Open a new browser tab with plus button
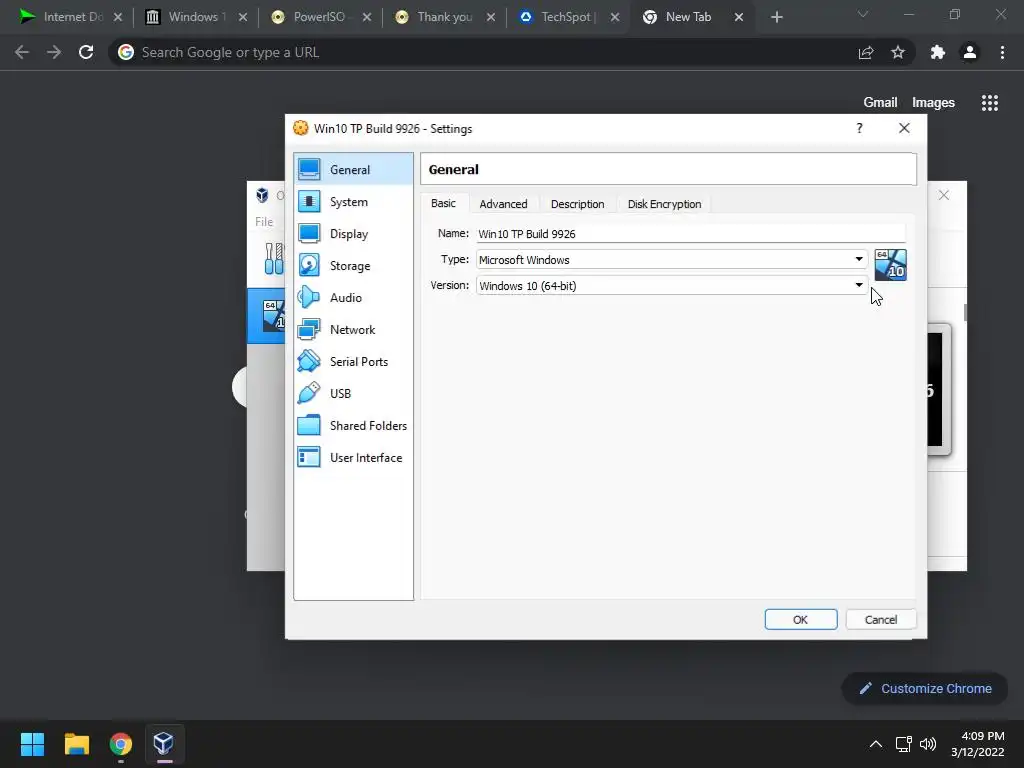The height and width of the screenshot is (768, 1024). click(776, 17)
